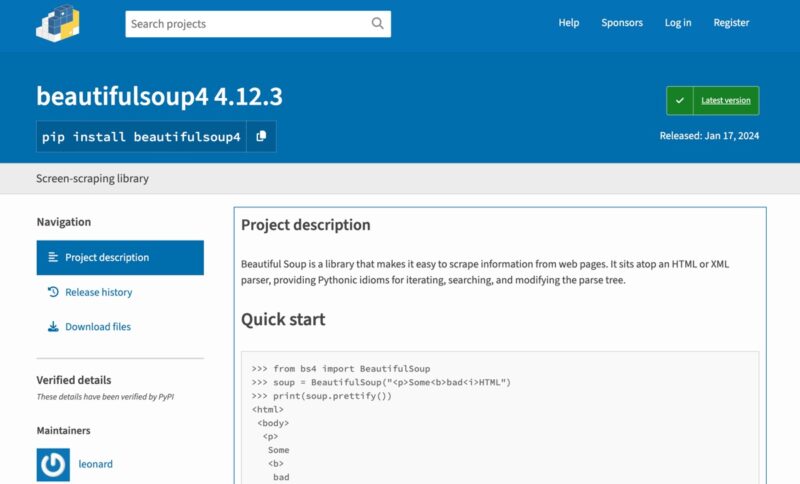Focus the Search projects field
This screenshot has height=484, width=800.
(x=258, y=24)
